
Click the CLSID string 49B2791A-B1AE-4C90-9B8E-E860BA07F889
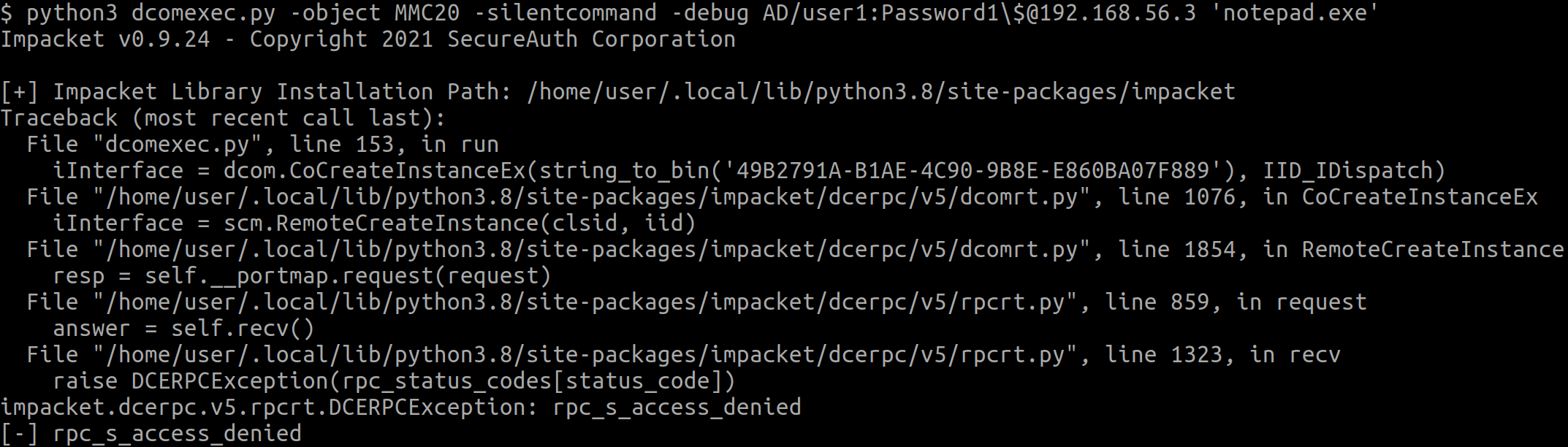point(973,170)
